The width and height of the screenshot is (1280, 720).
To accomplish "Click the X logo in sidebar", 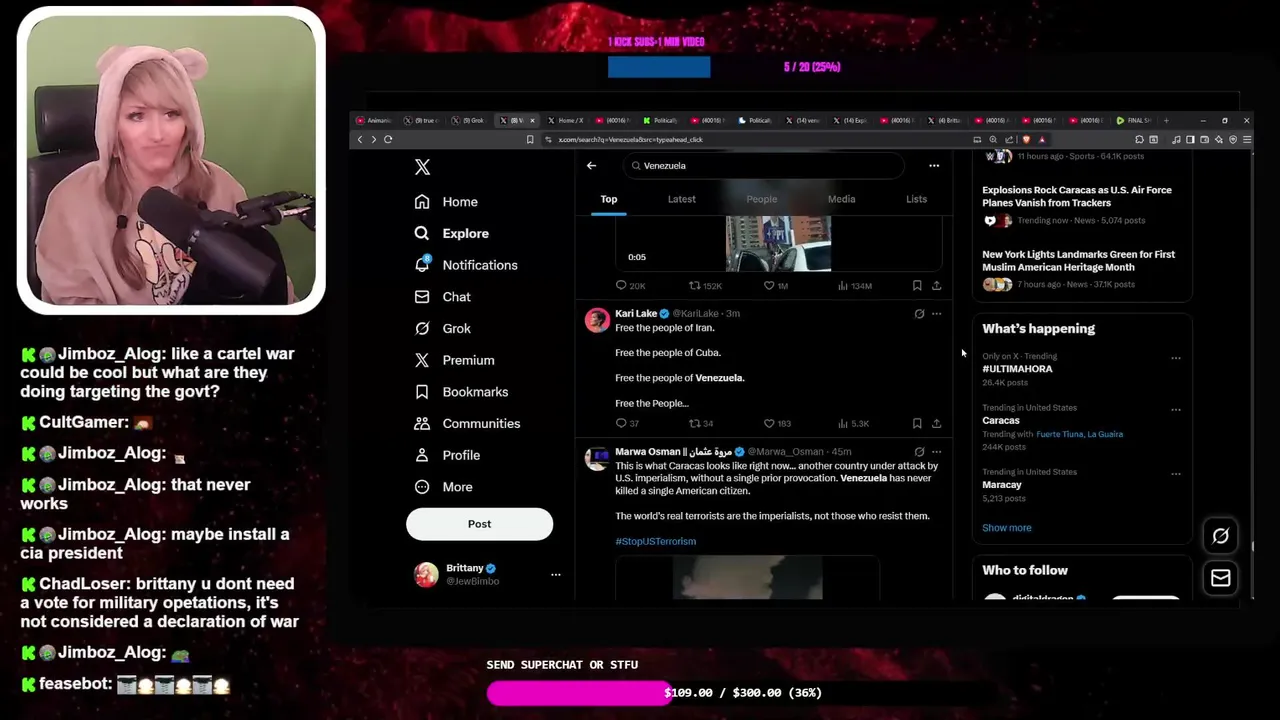I will 422,167.
